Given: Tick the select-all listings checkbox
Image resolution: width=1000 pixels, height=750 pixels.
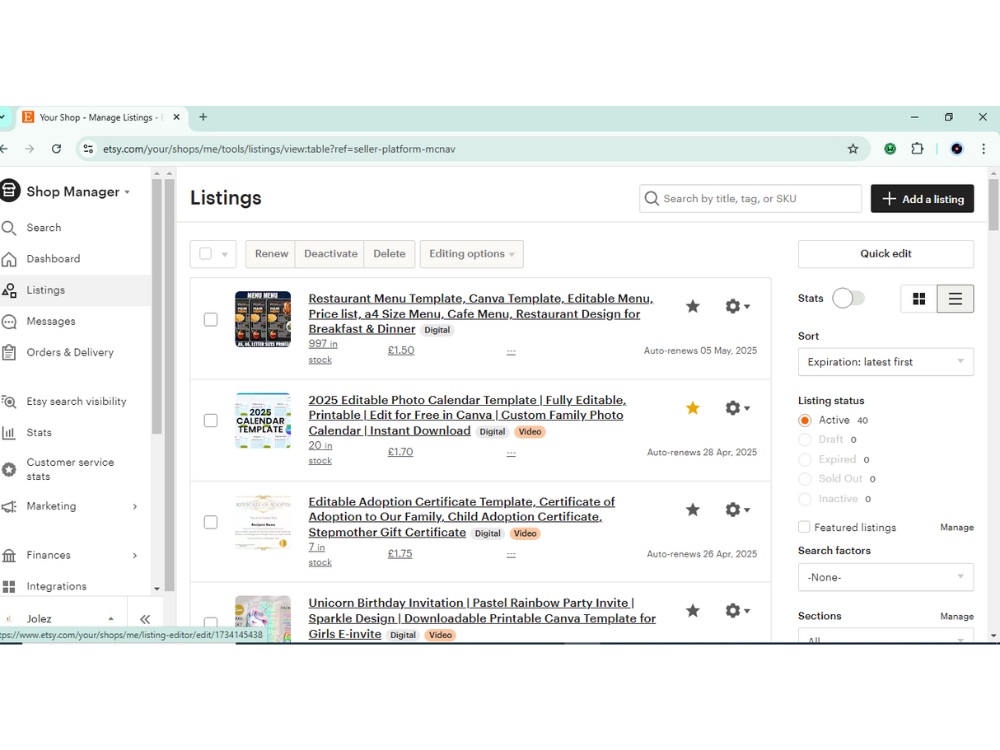Looking at the screenshot, I should pyautogui.click(x=205, y=254).
